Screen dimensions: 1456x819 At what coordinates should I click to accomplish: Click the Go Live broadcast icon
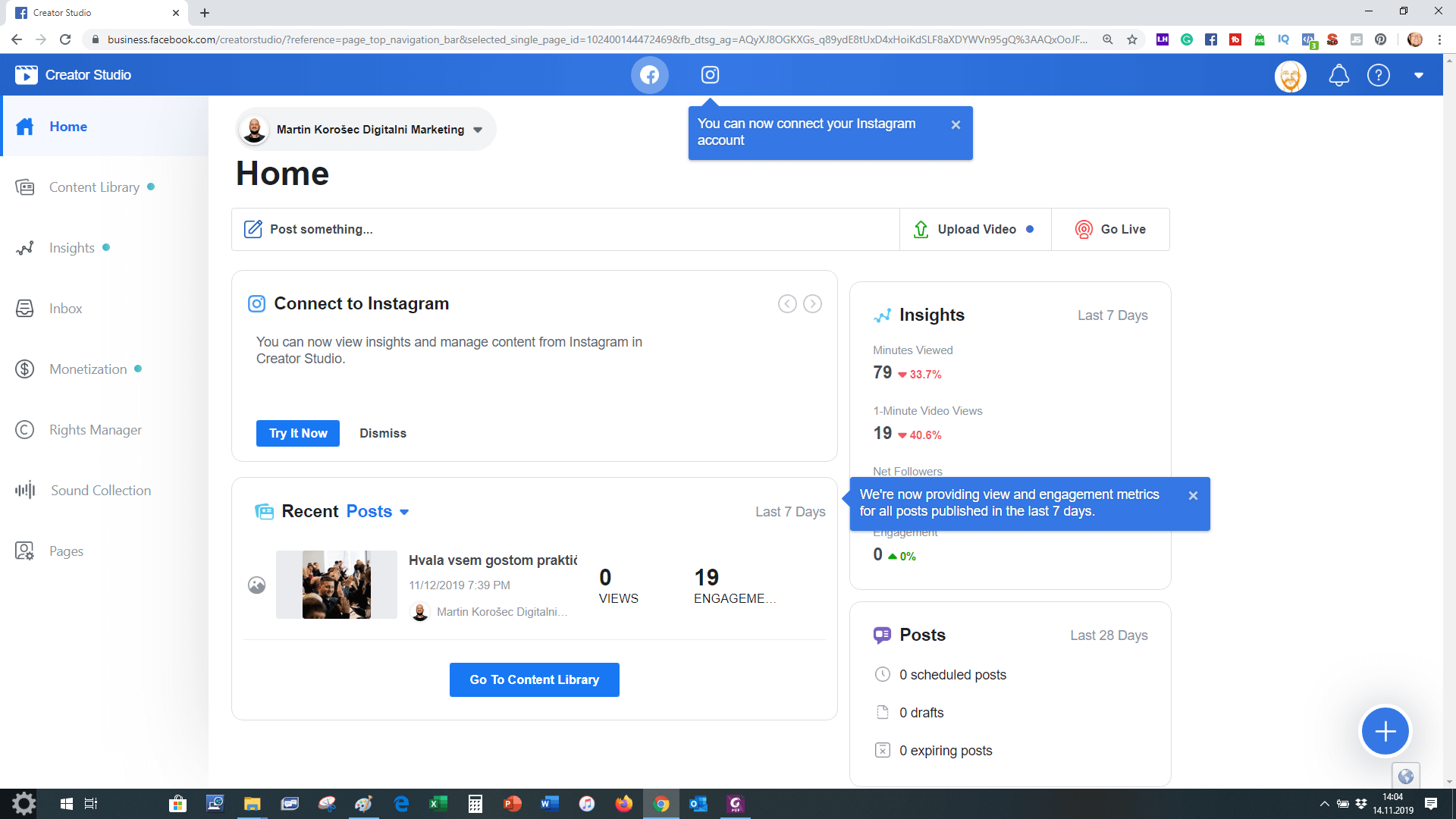pyautogui.click(x=1084, y=229)
